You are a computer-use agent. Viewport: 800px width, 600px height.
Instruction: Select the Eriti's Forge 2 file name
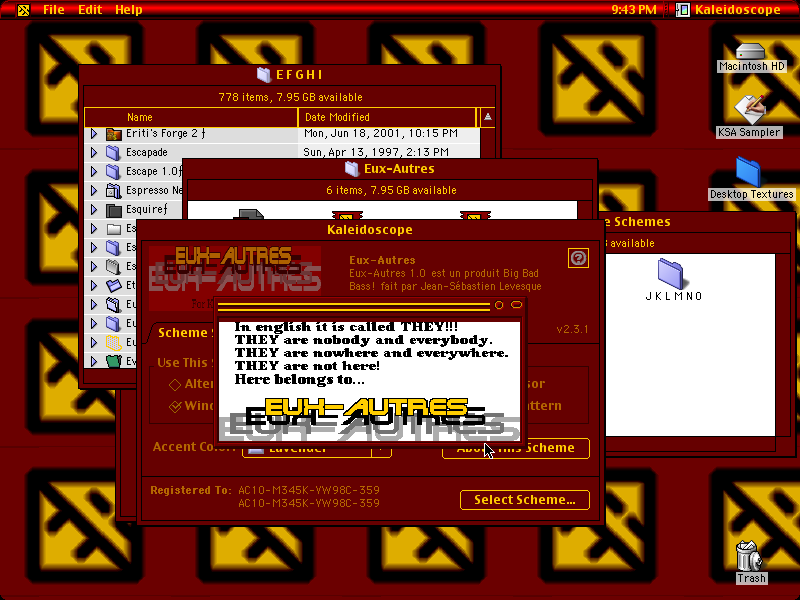166,134
